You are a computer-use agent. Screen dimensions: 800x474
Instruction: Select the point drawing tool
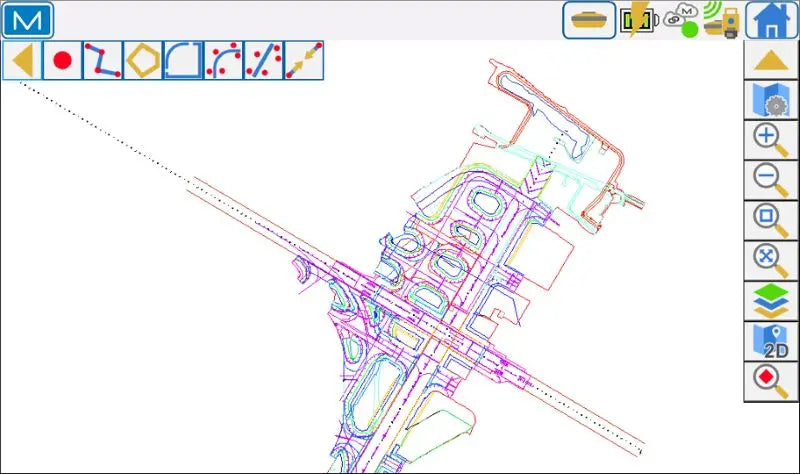click(x=62, y=61)
